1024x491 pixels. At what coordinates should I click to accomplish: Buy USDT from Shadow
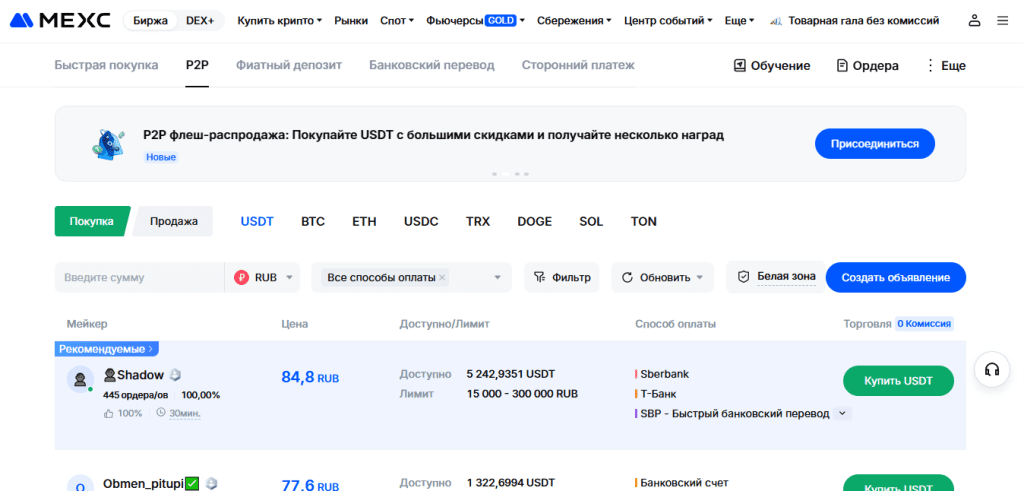[x=899, y=381]
